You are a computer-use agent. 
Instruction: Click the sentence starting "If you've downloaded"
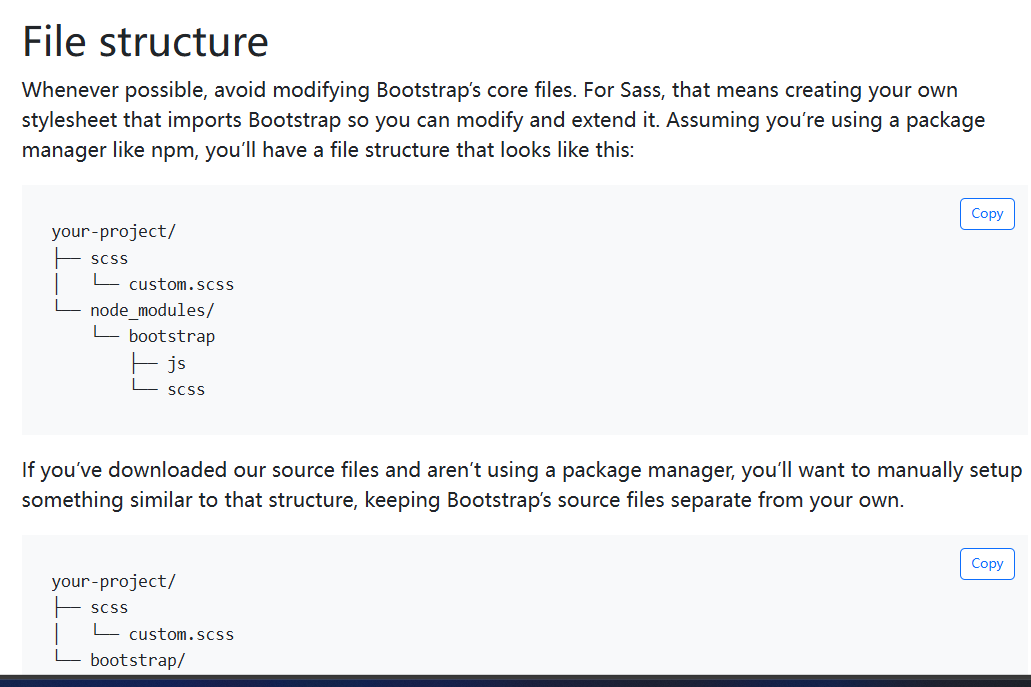(x=521, y=485)
